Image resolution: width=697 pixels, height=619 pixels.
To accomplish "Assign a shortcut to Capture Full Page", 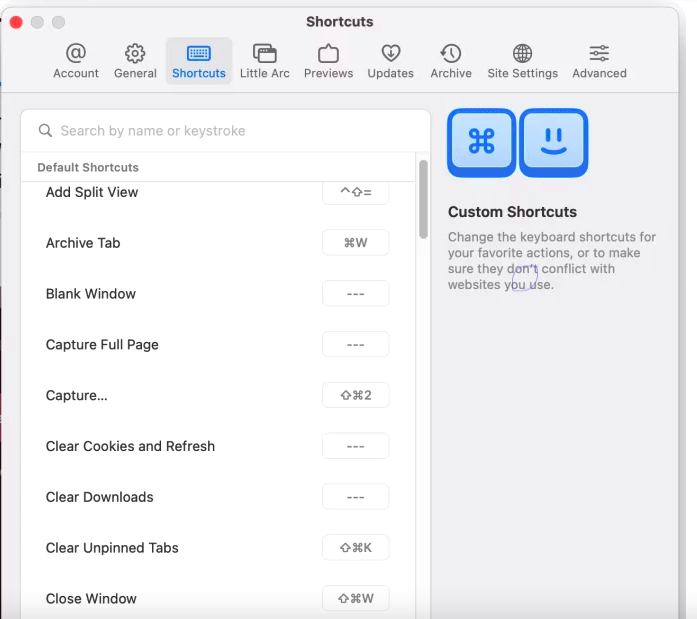I will (355, 345).
